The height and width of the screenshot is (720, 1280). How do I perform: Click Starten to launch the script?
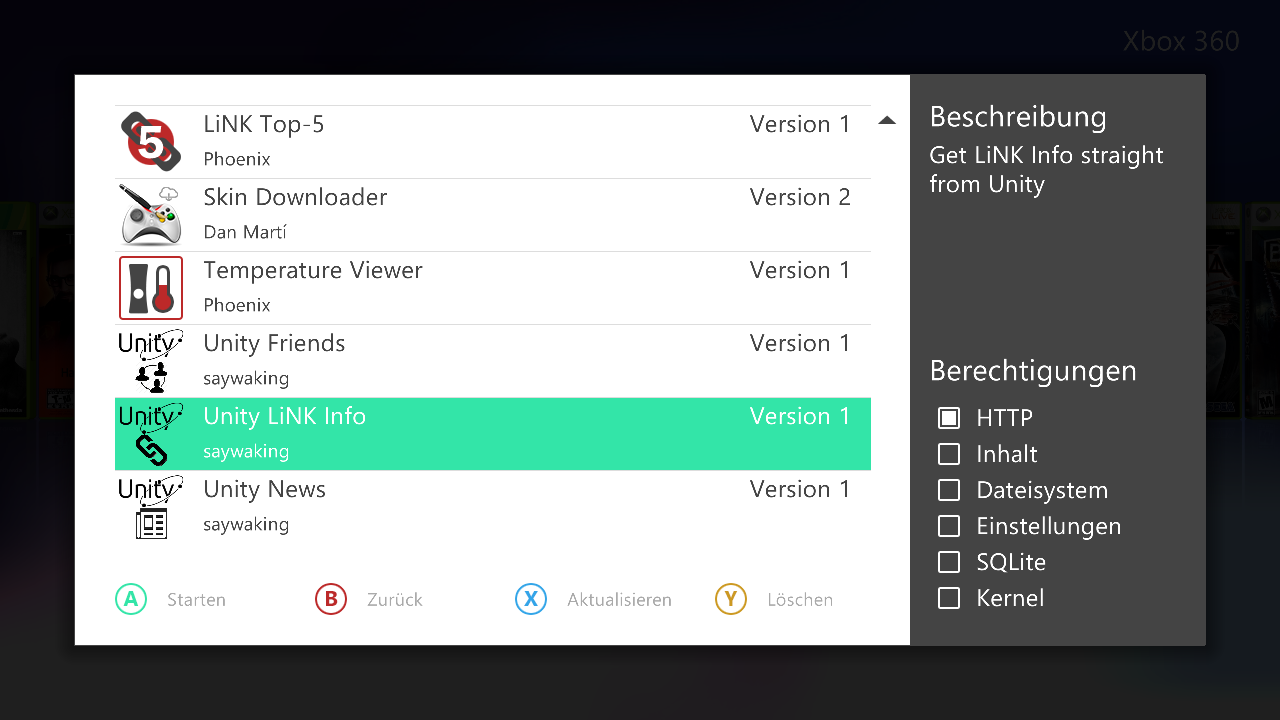pos(196,600)
